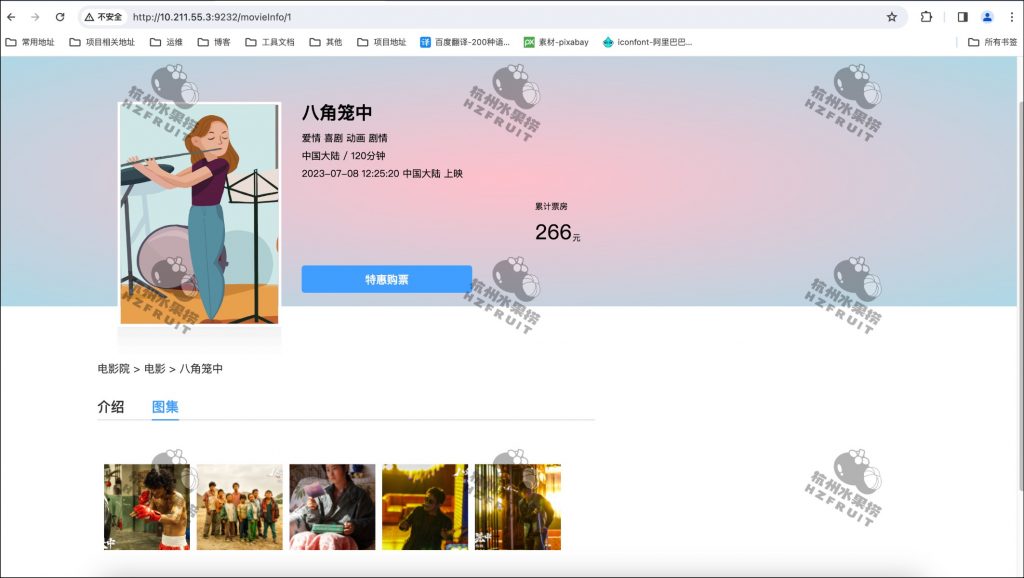Screen dimensions: 1024x578
Task: Navigate to 电影院 via the breadcrumb link
Action: [115, 368]
